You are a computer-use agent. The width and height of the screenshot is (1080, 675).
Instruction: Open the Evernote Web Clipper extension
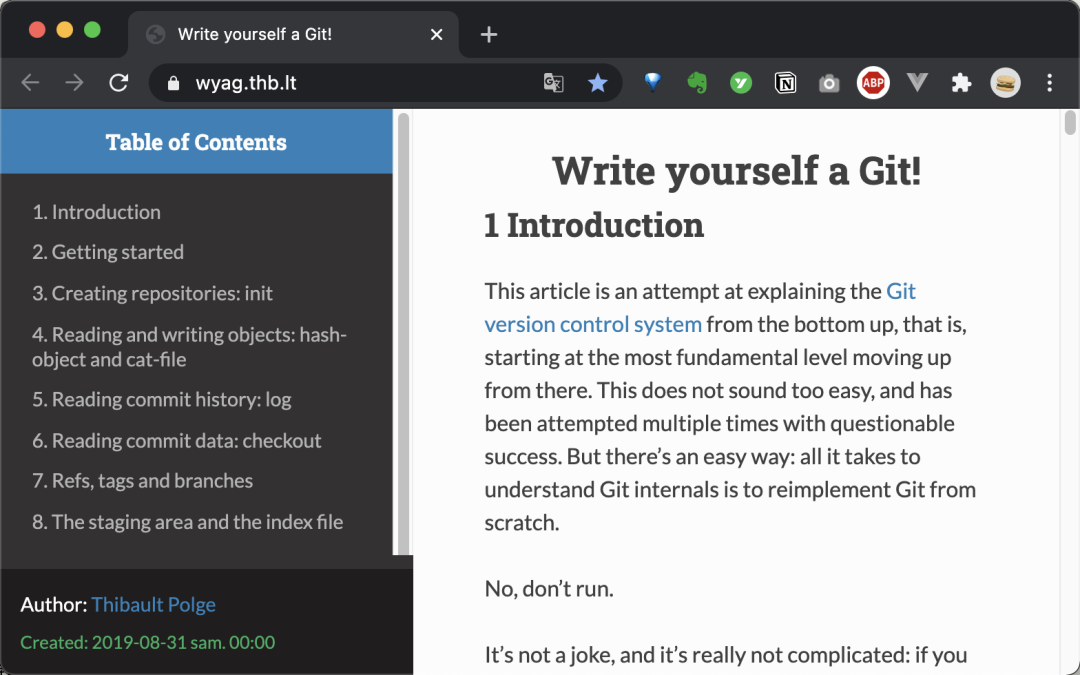click(697, 83)
